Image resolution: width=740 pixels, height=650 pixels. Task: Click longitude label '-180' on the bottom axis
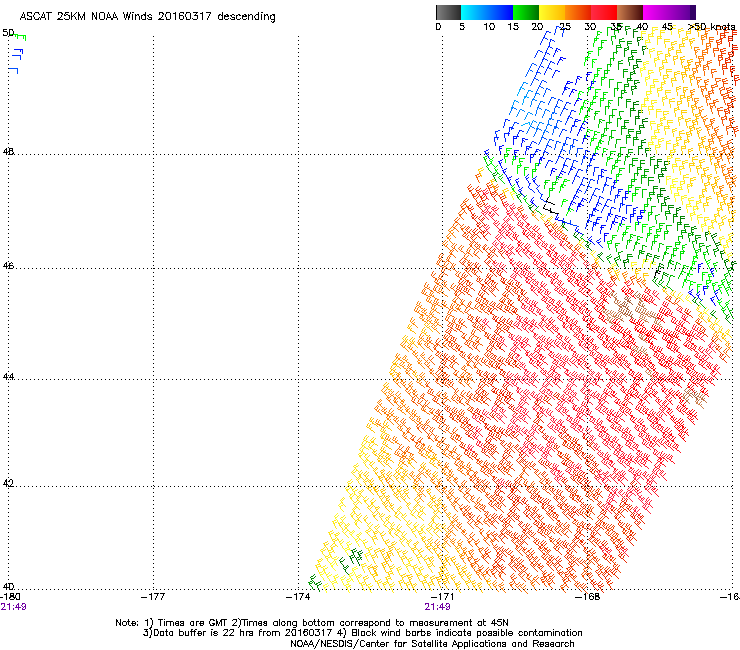click(10, 597)
